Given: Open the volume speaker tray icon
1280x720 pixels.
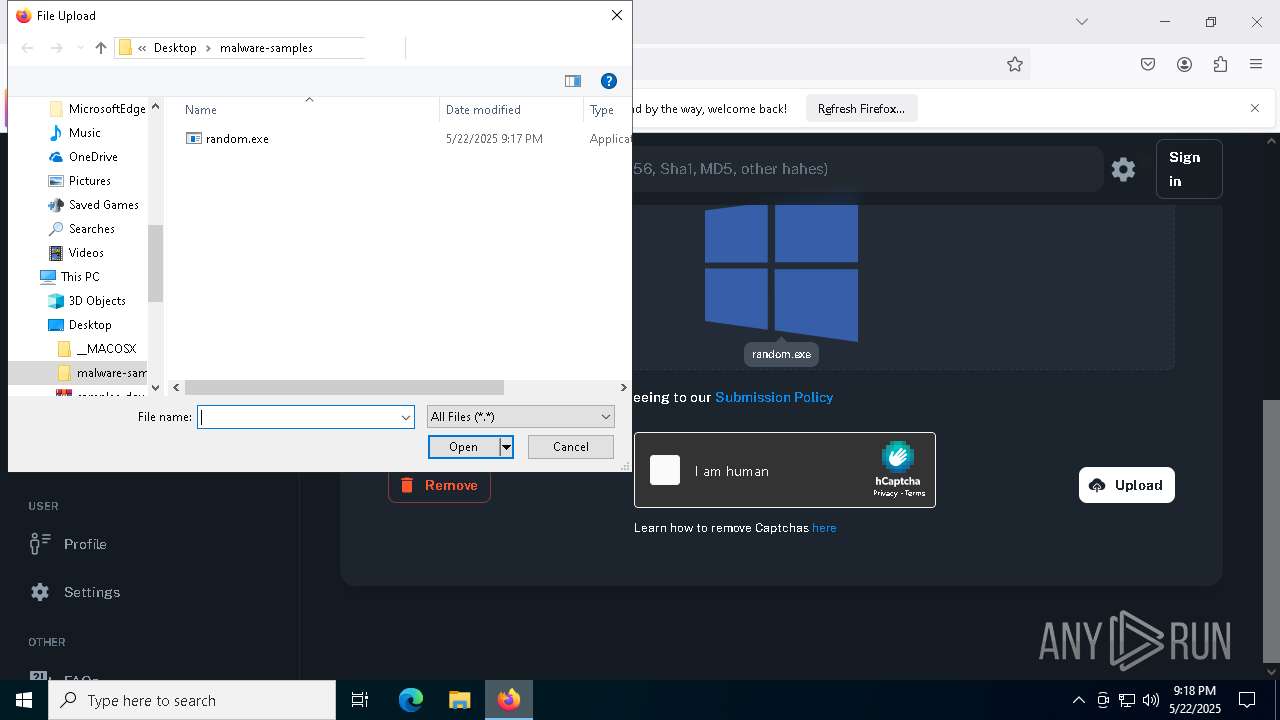Looking at the screenshot, I should click(1150, 700).
